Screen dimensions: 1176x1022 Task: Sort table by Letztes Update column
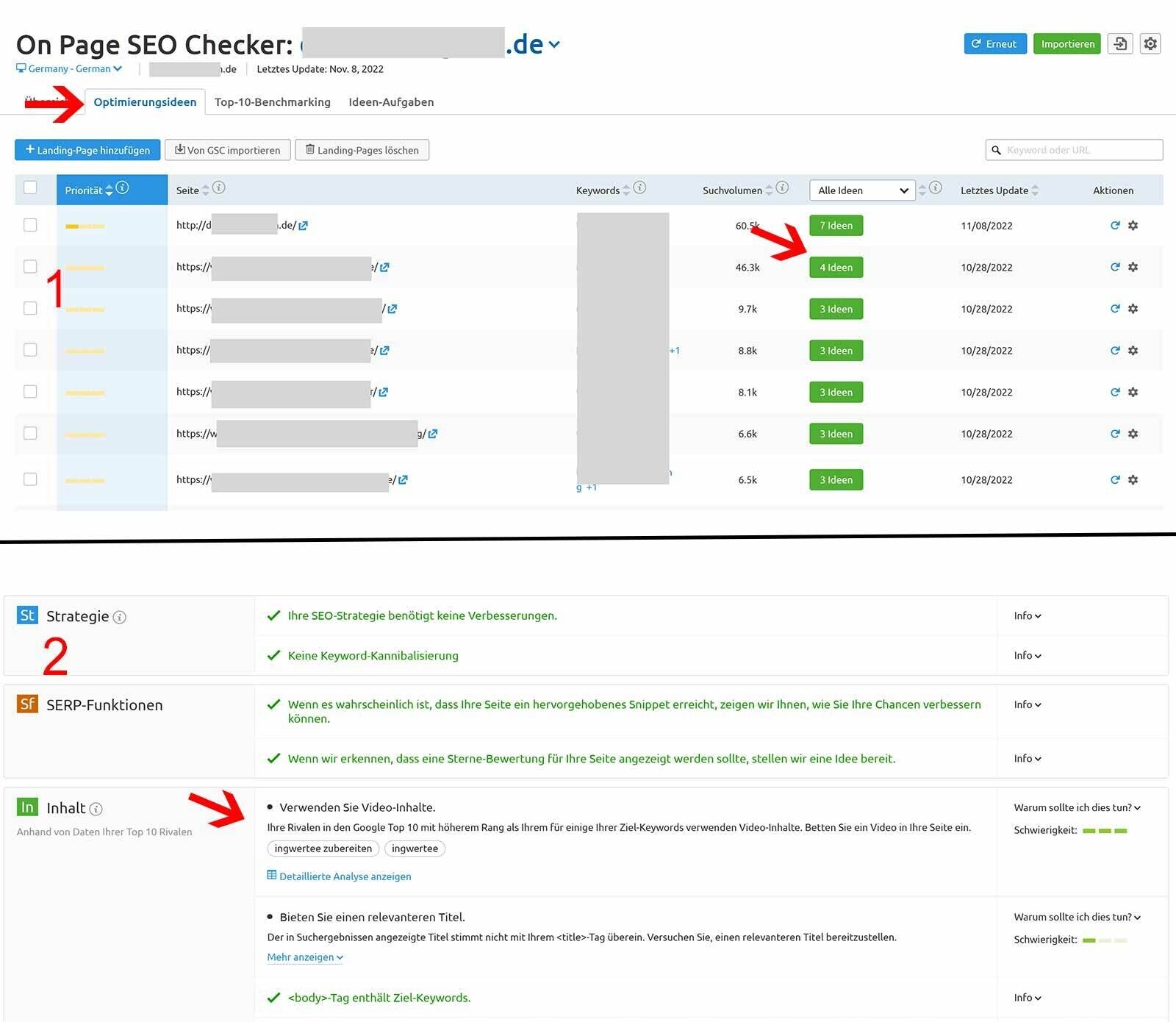click(x=1000, y=190)
